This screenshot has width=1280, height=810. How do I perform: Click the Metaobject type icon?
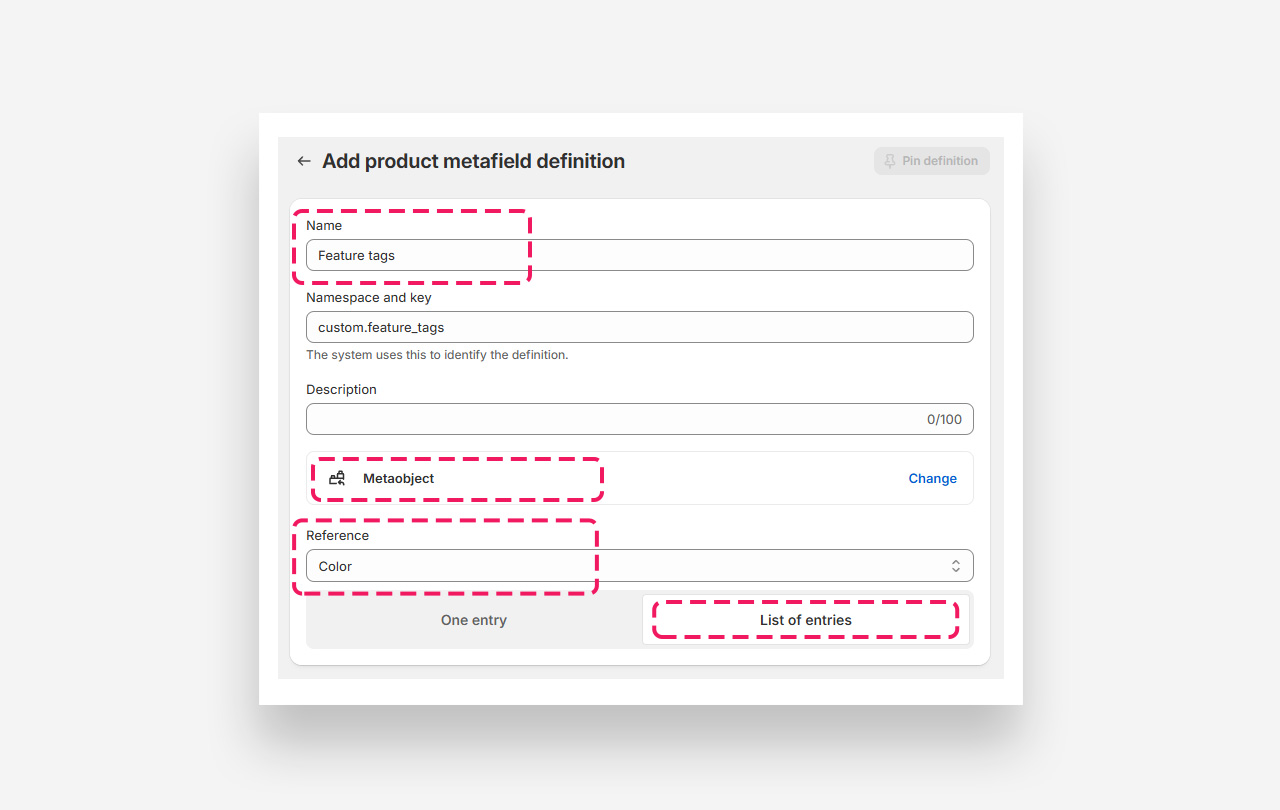[x=337, y=479]
